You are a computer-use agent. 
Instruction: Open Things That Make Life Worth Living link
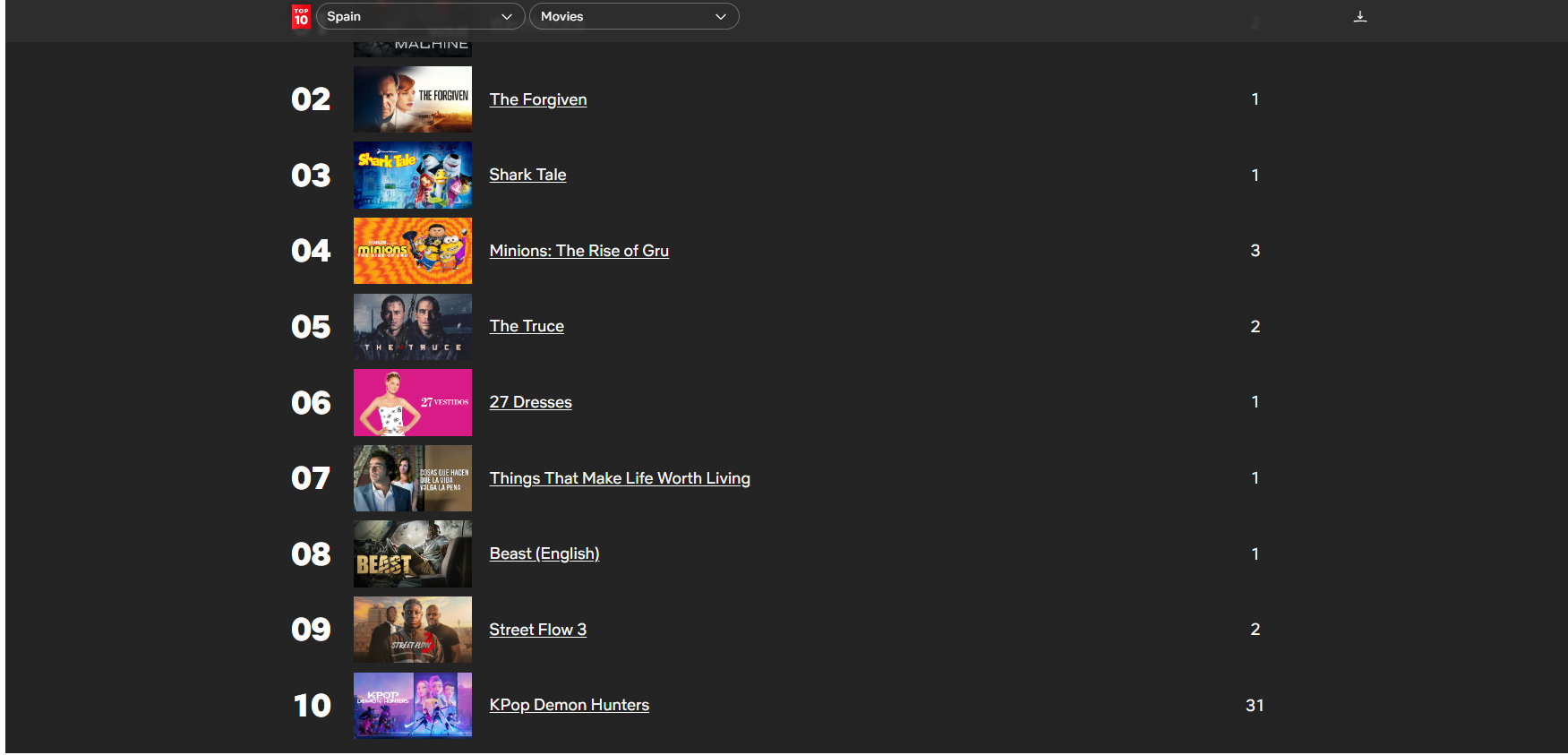pos(619,478)
